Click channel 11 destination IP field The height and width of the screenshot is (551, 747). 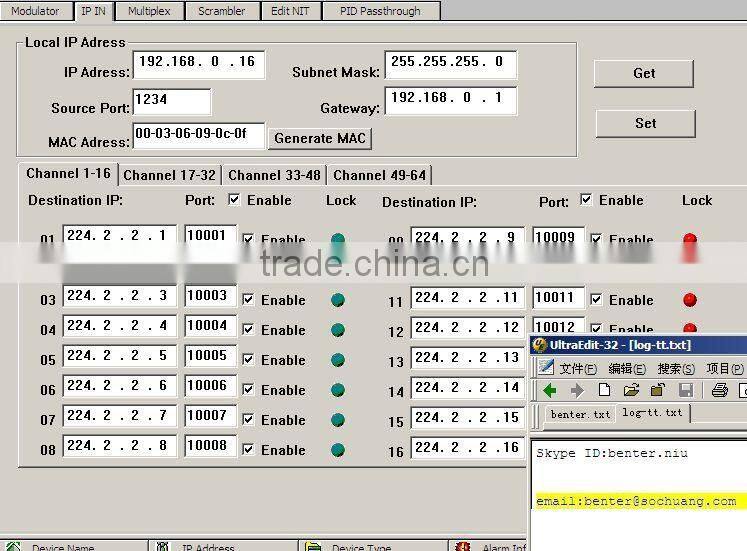tap(467, 298)
